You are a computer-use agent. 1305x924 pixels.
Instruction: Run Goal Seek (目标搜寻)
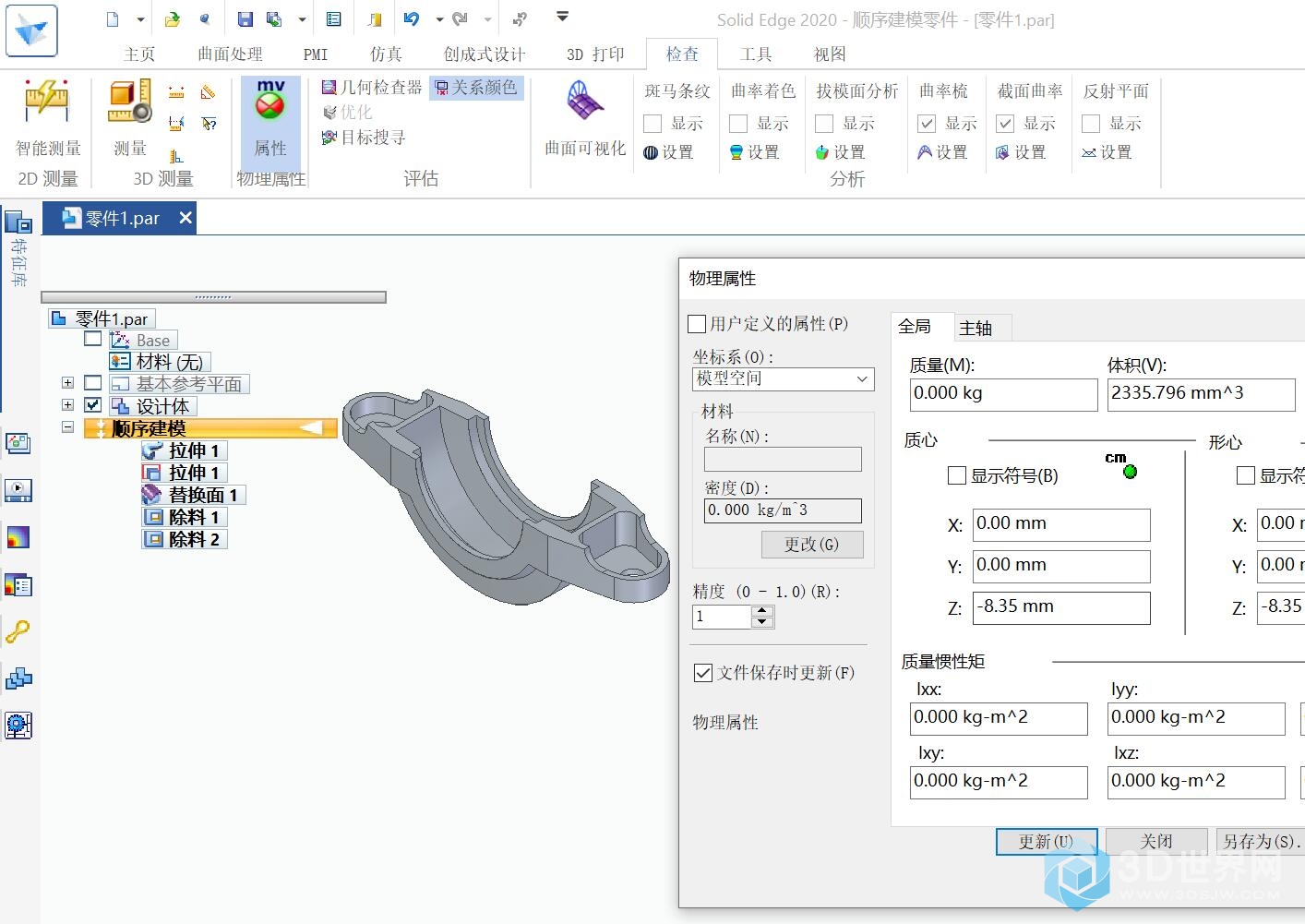364,138
